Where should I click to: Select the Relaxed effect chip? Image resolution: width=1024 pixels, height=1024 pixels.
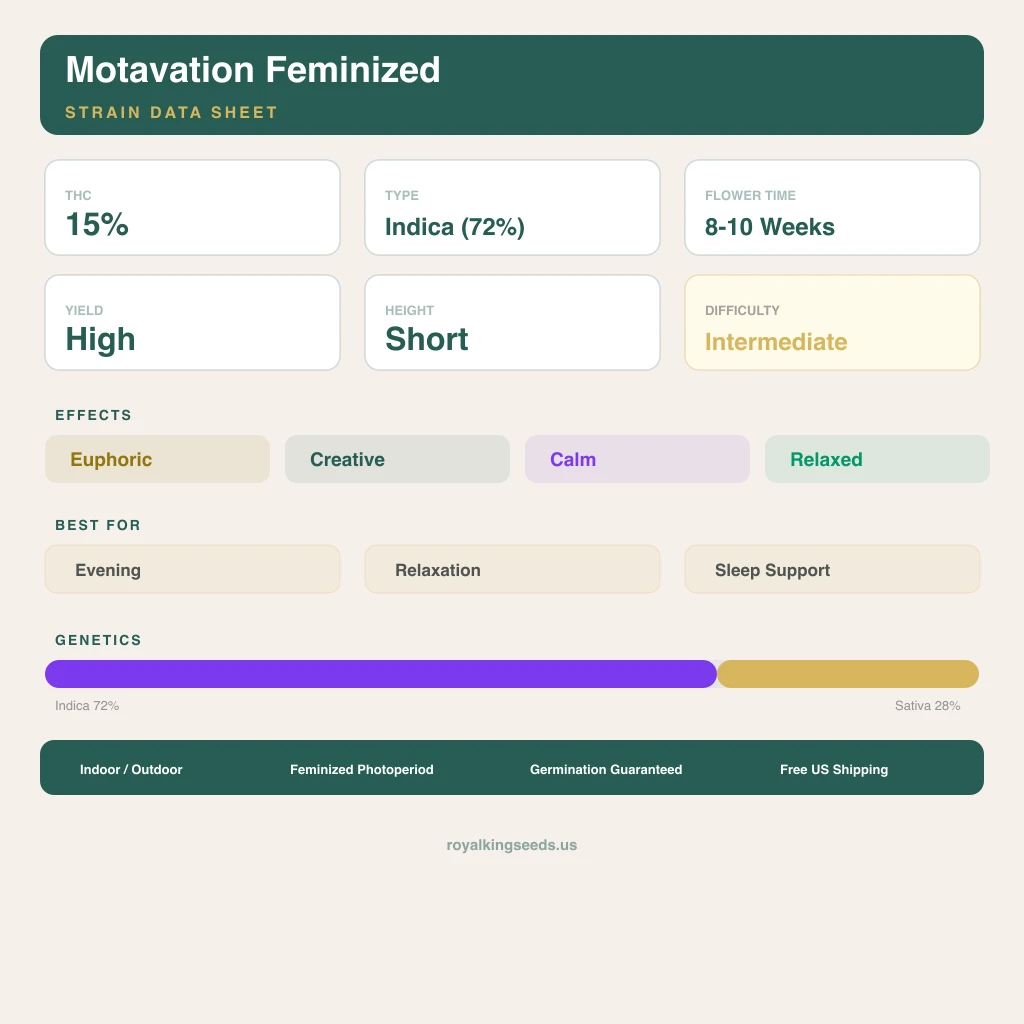[x=877, y=459]
